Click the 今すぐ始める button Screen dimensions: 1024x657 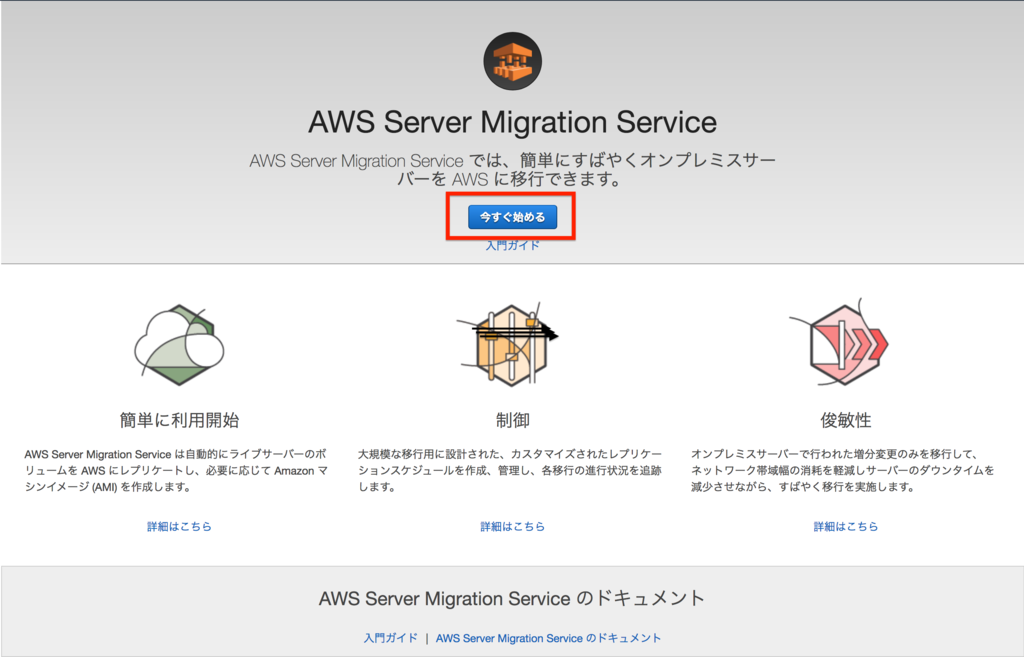tap(512, 217)
